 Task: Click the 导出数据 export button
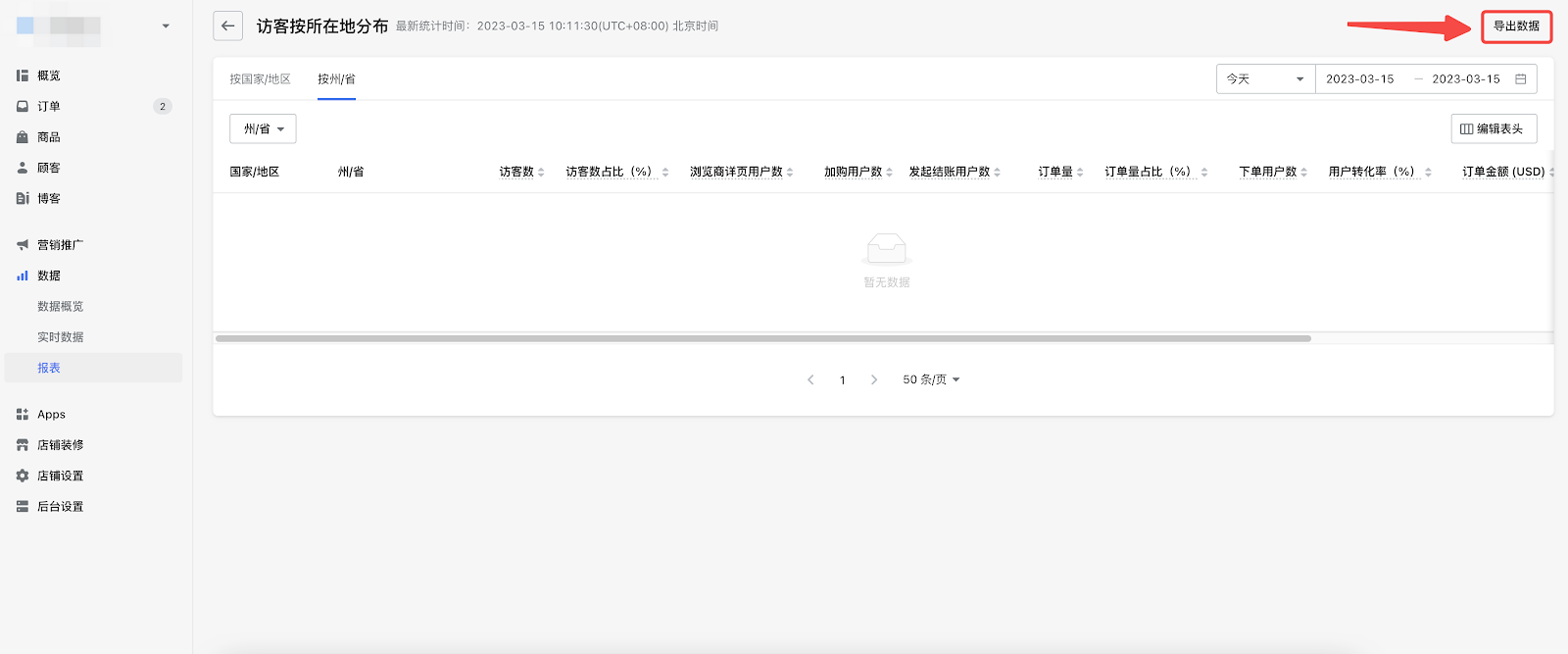[1516, 26]
